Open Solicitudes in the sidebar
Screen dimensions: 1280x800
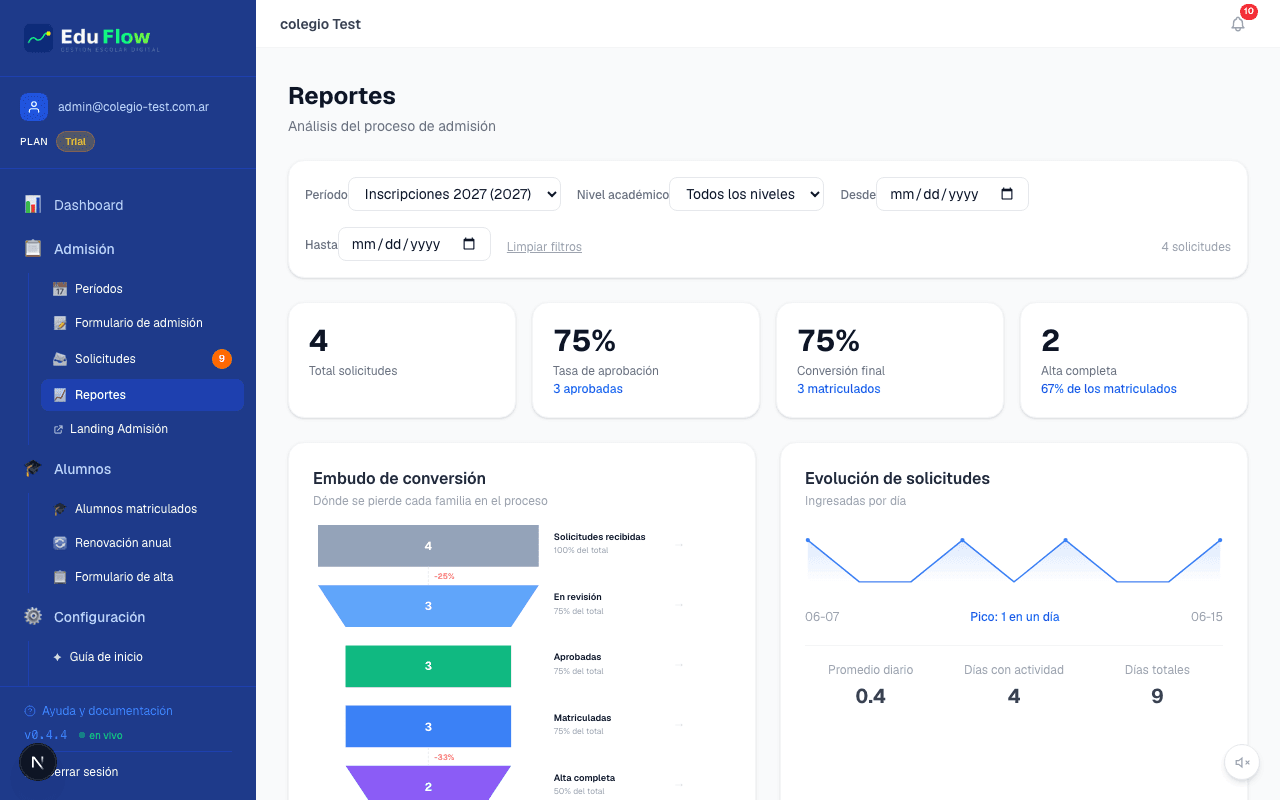tap(142, 359)
